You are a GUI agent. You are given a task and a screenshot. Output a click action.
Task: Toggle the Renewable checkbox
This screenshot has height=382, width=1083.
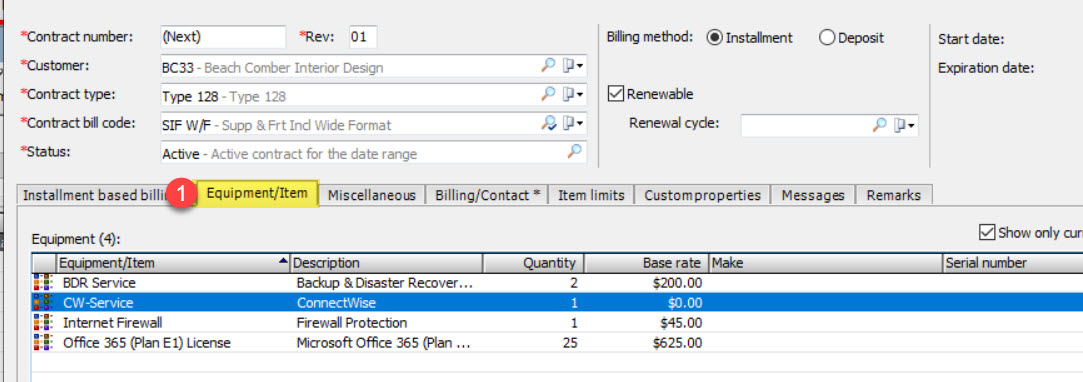(x=616, y=93)
